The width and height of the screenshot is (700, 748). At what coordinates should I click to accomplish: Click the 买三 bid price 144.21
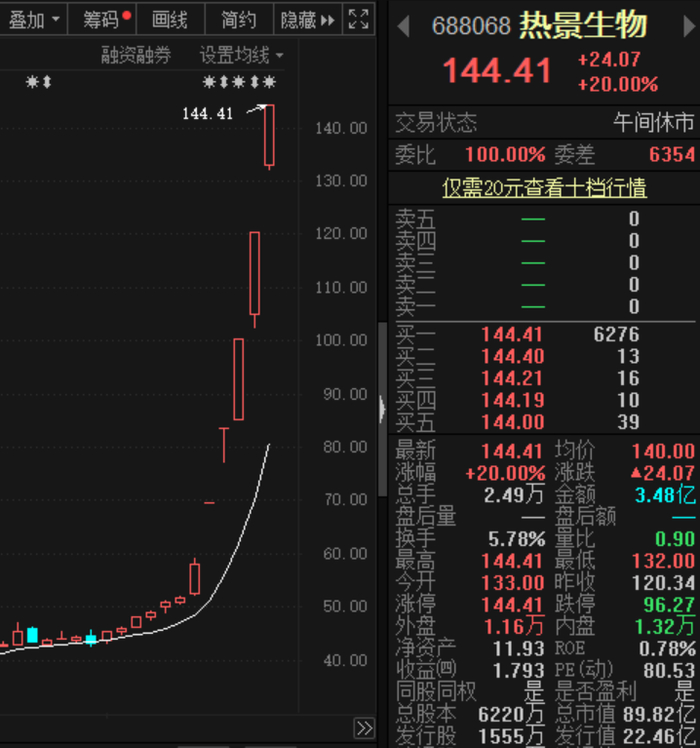click(512, 378)
